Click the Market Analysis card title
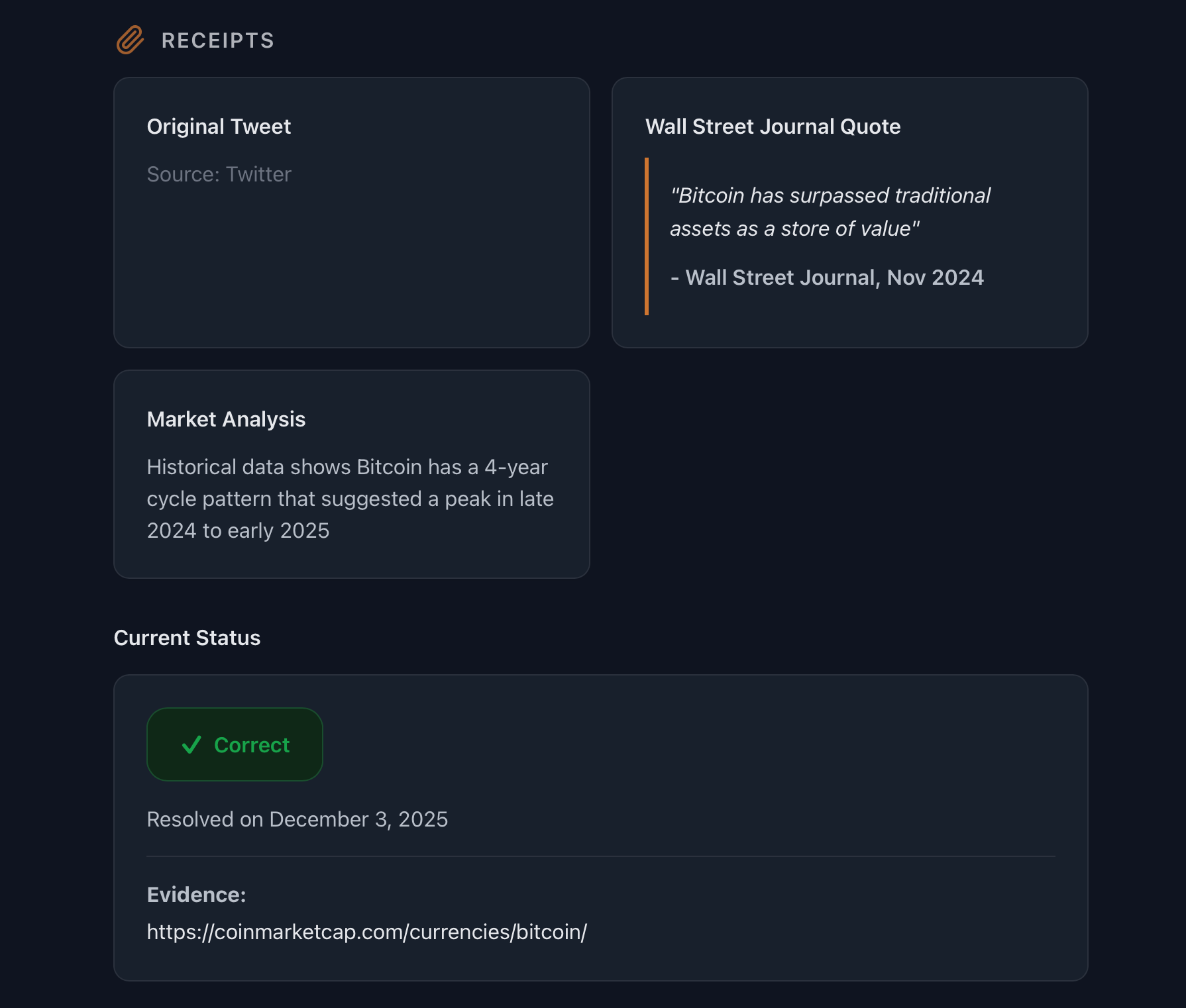The width and height of the screenshot is (1186, 1008). tap(226, 419)
